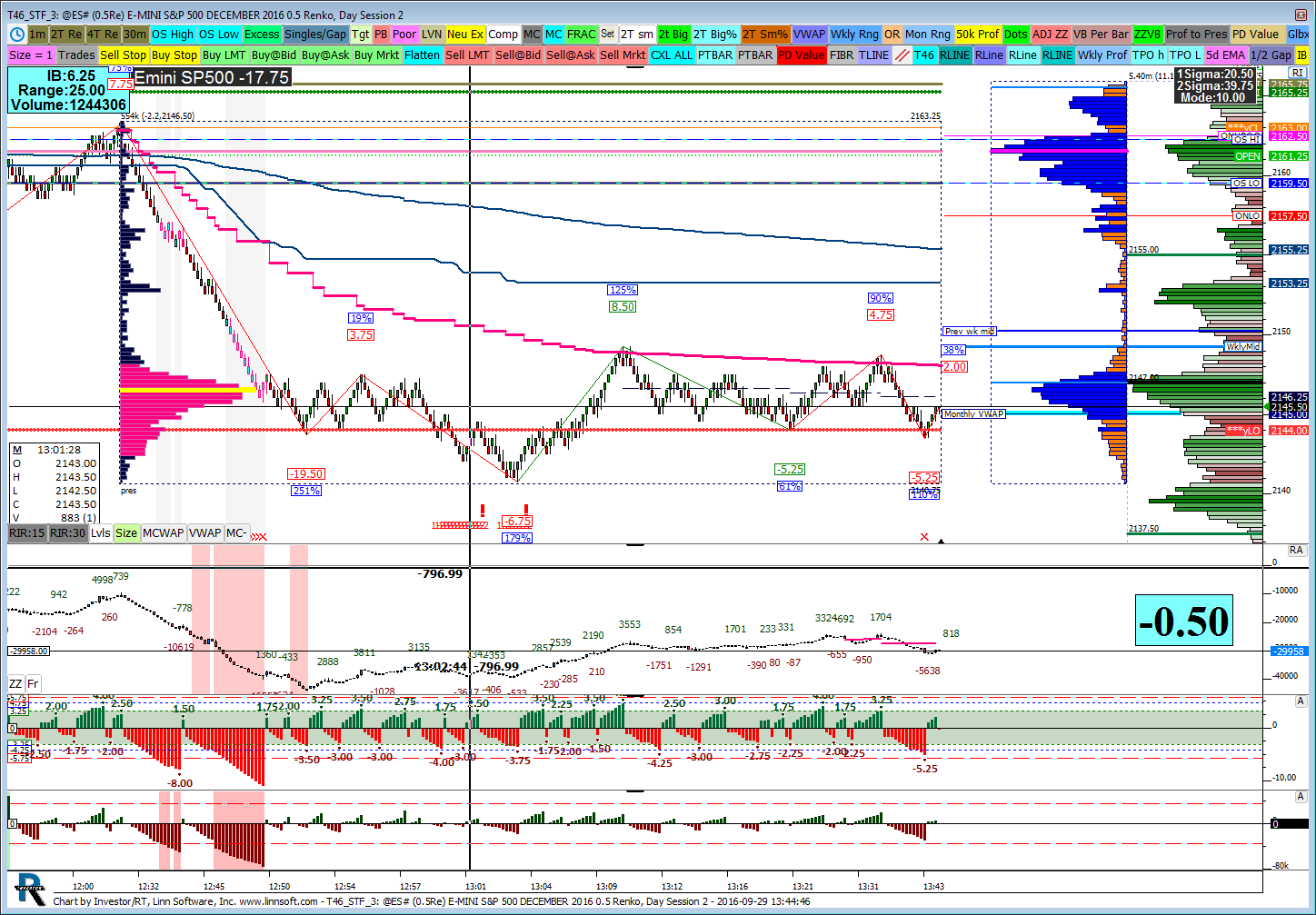Click the VB Per Bar button

point(1102,35)
